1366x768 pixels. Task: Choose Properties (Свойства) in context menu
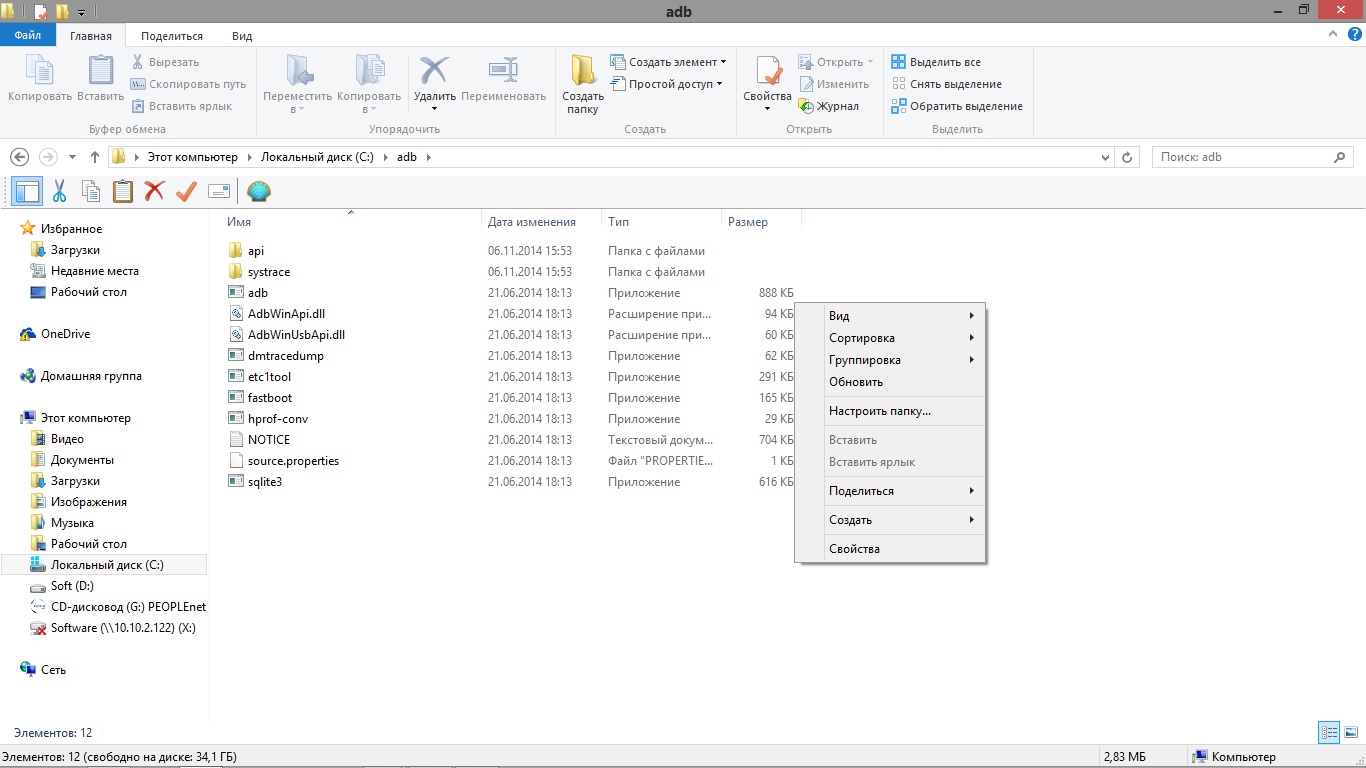pyautogui.click(x=854, y=549)
